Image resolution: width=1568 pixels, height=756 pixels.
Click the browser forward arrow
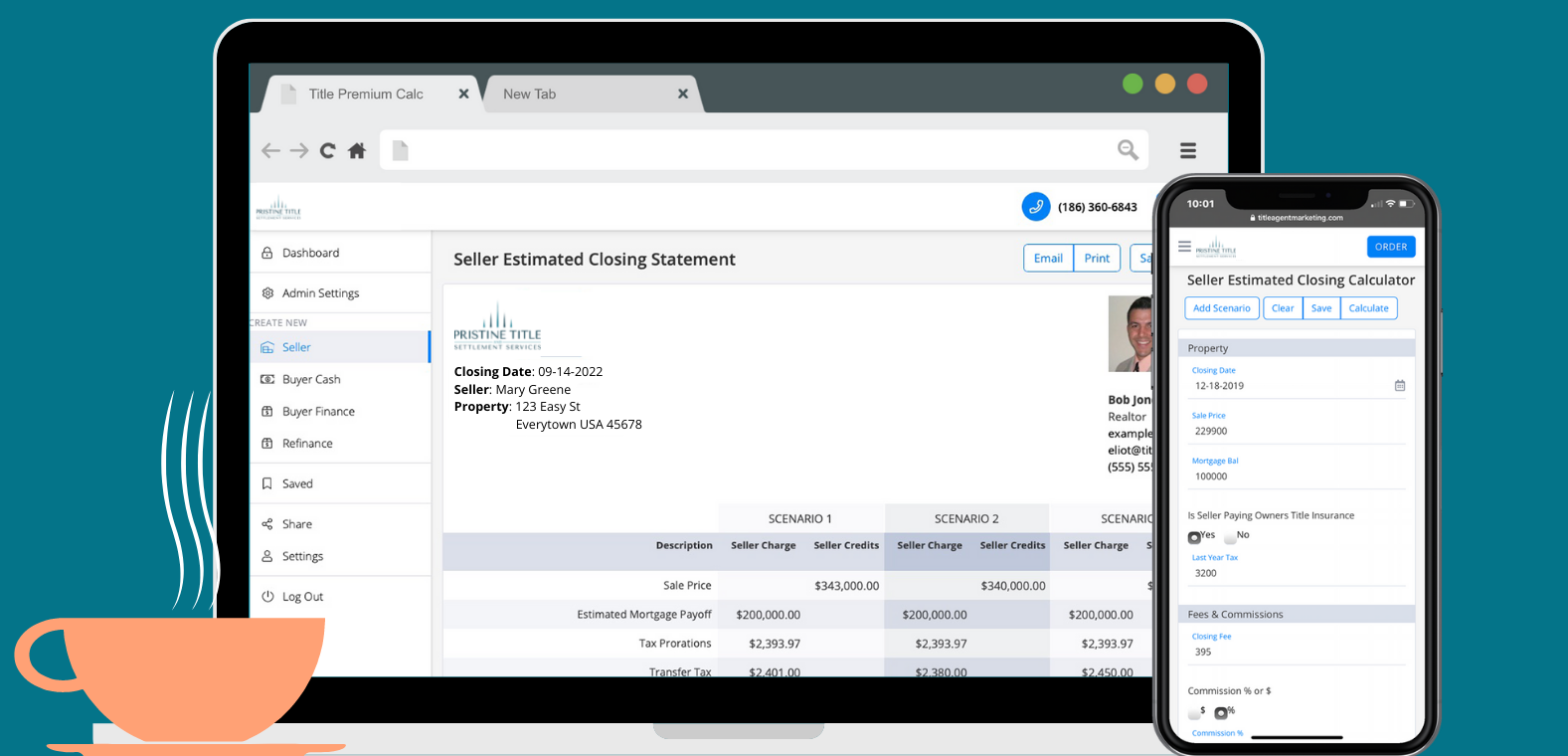(299, 150)
